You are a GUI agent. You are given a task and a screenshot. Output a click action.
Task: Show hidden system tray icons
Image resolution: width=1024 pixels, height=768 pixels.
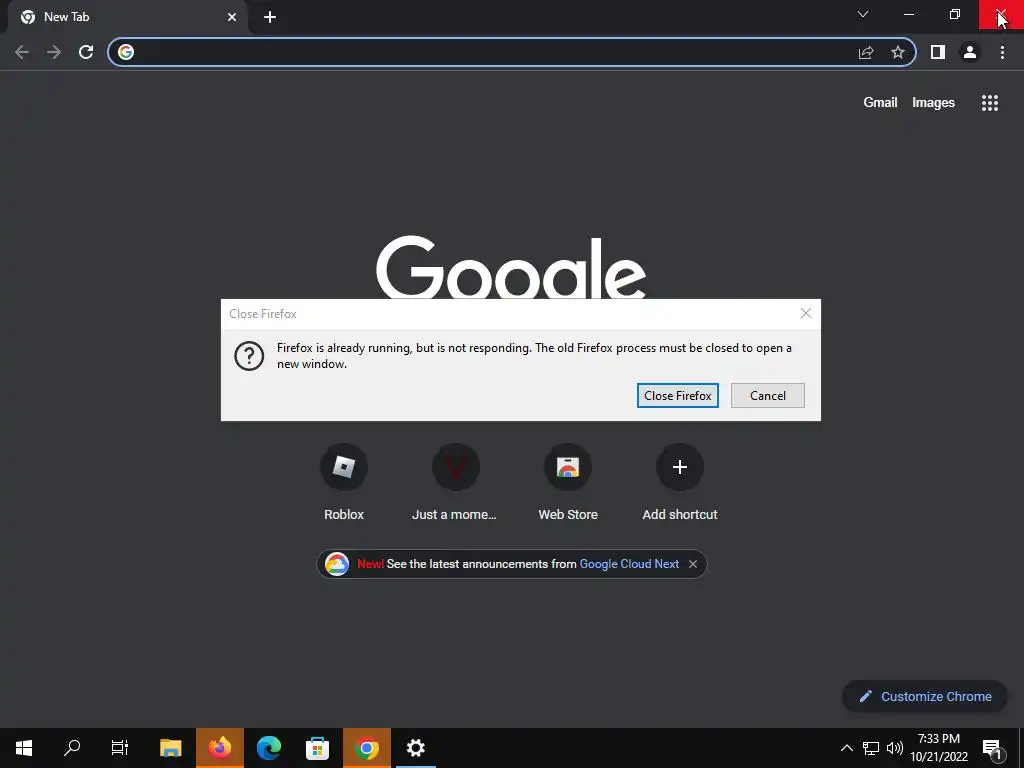[846, 748]
